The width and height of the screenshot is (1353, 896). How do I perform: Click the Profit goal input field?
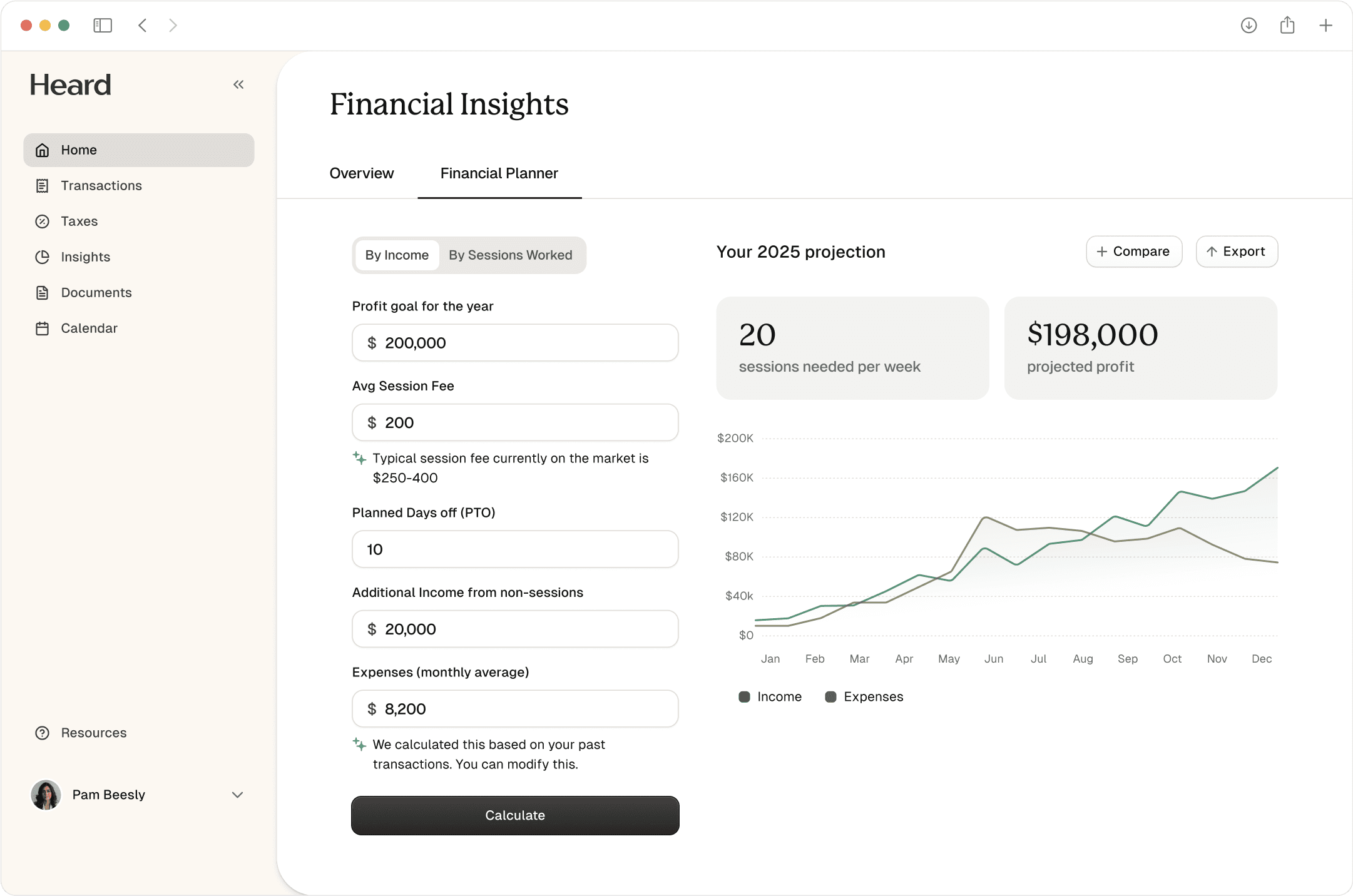(515, 343)
